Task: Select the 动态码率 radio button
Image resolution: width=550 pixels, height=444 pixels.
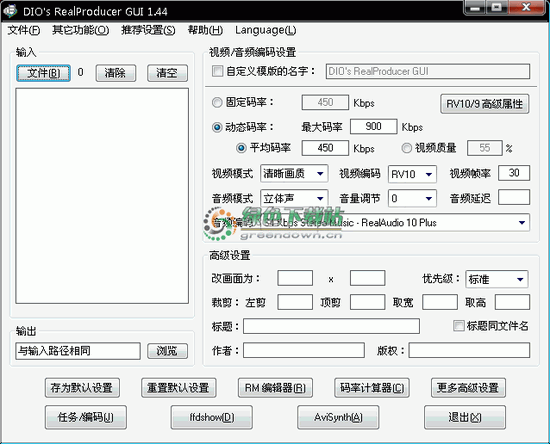Action: coord(217,127)
